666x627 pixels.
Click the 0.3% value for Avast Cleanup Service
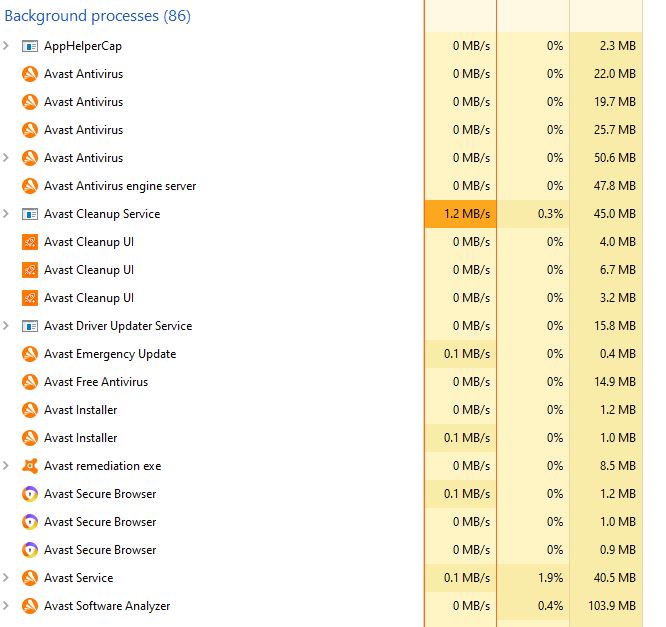coord(550,214)
